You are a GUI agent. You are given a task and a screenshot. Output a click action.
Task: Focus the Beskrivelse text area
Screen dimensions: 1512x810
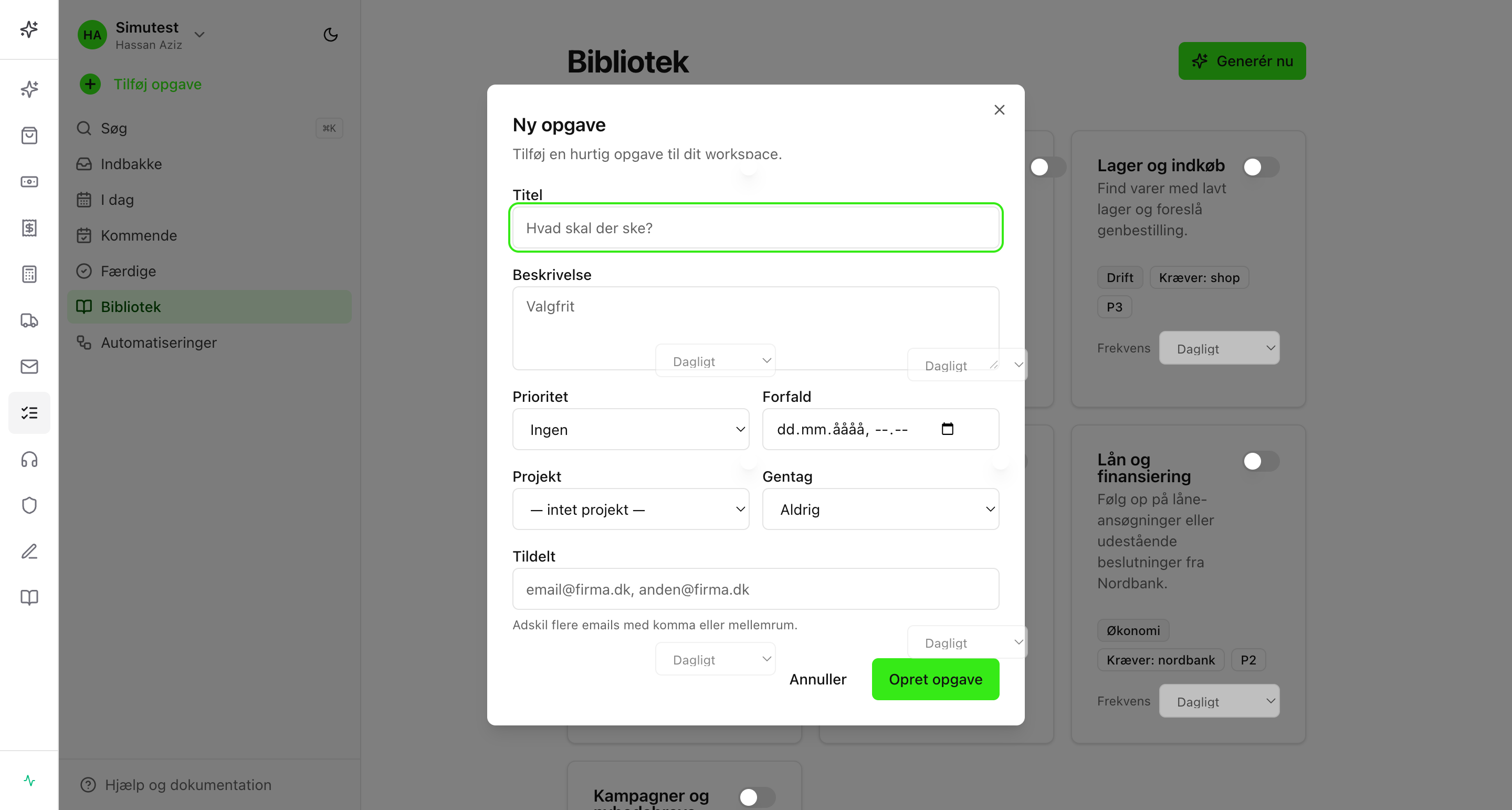755,328
